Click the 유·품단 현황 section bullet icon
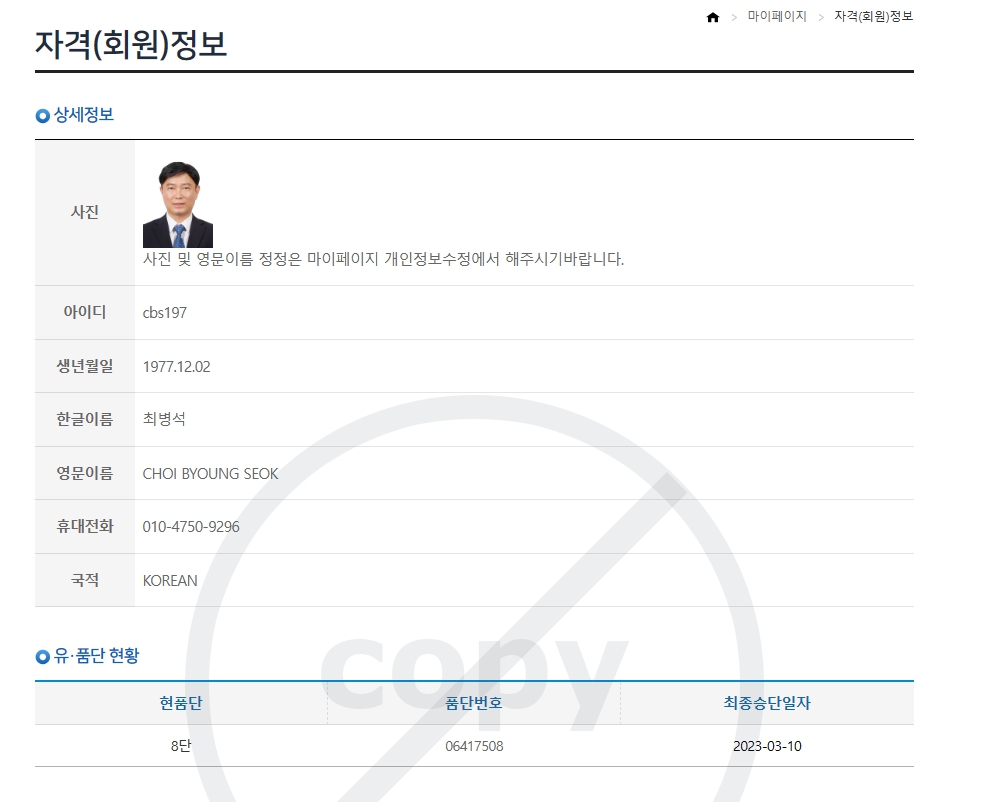 42,657
